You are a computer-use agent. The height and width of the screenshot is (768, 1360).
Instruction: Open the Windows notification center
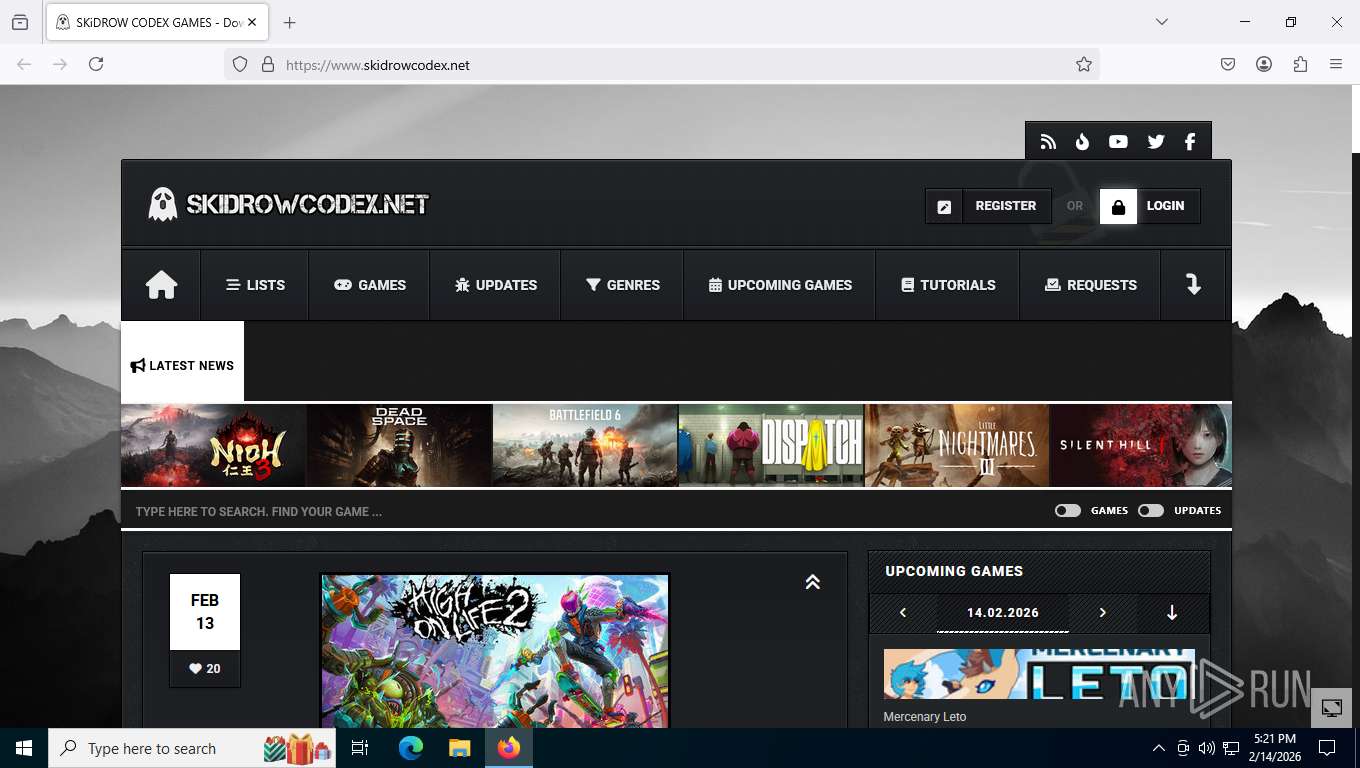click(x=1327, y=748)
